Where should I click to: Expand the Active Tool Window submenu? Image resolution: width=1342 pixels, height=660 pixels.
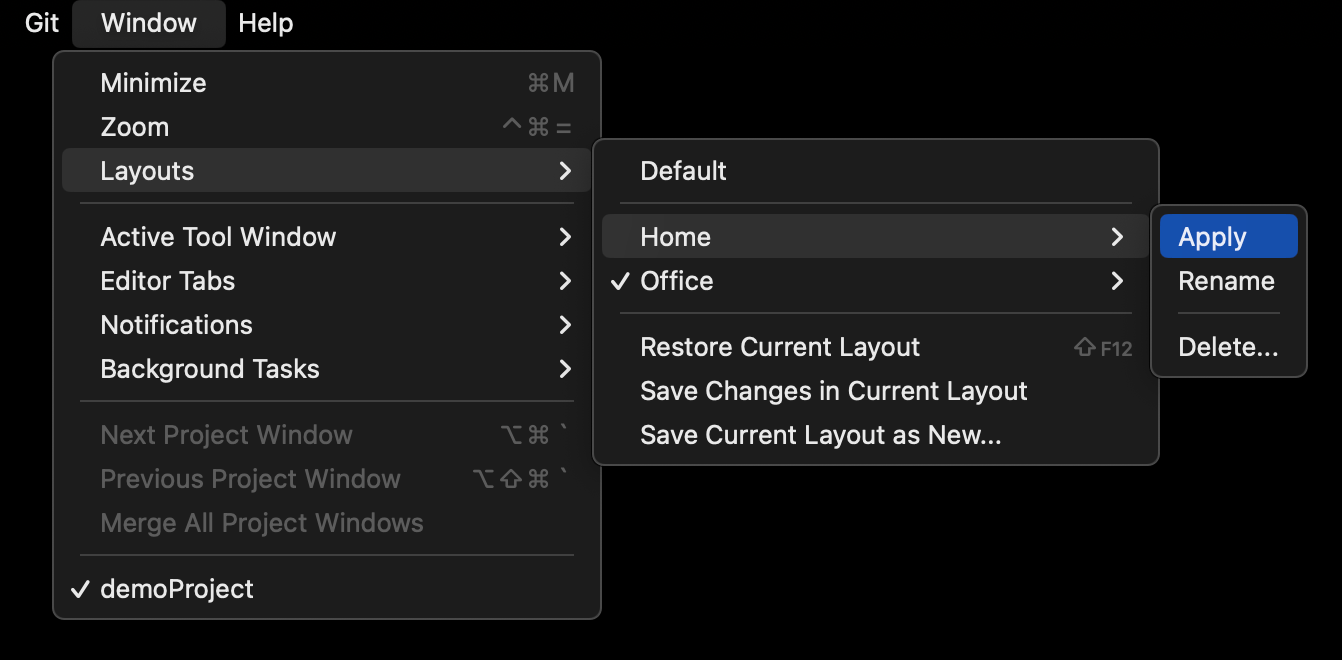[217, 236]
